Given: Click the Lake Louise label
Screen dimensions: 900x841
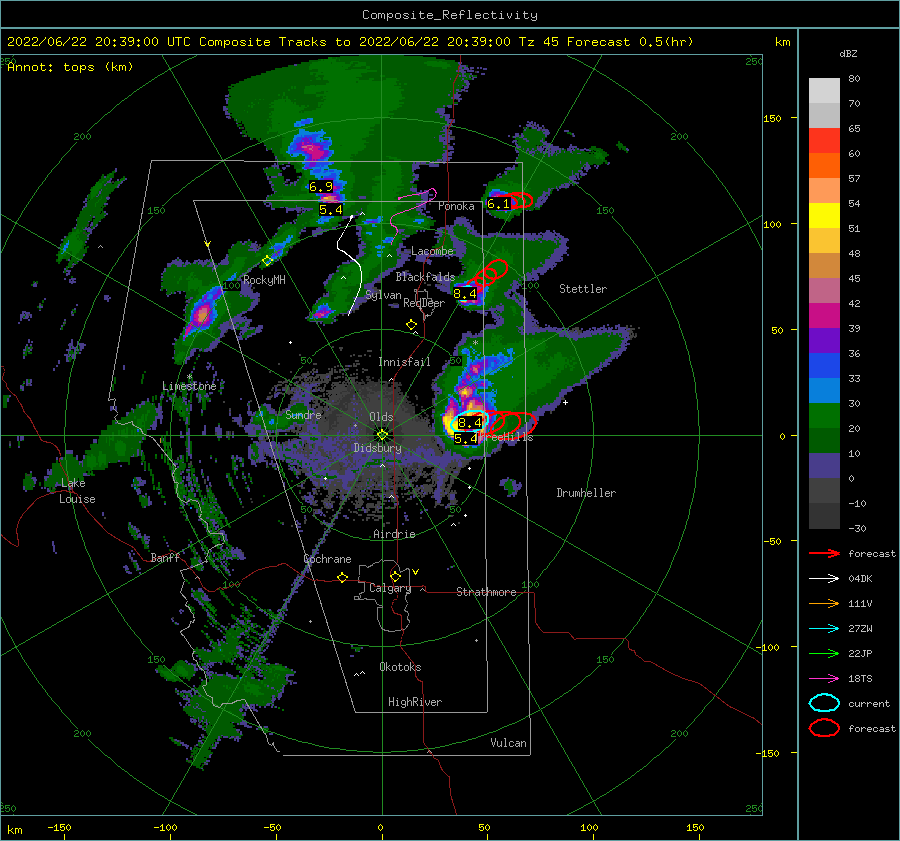Looking at the screenshot, I should (x=77, y=491).
